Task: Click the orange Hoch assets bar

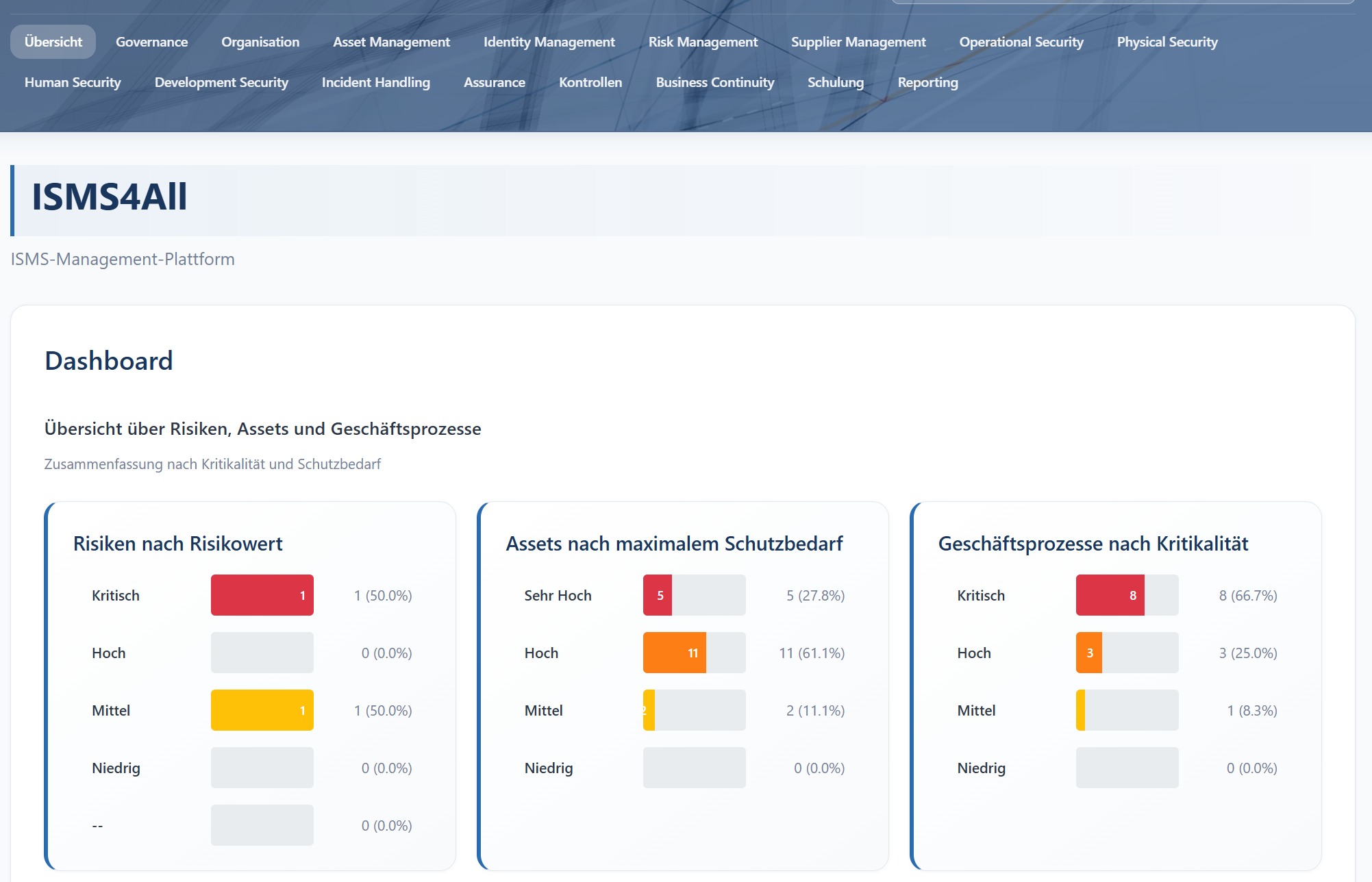Action: coord(673,653)
